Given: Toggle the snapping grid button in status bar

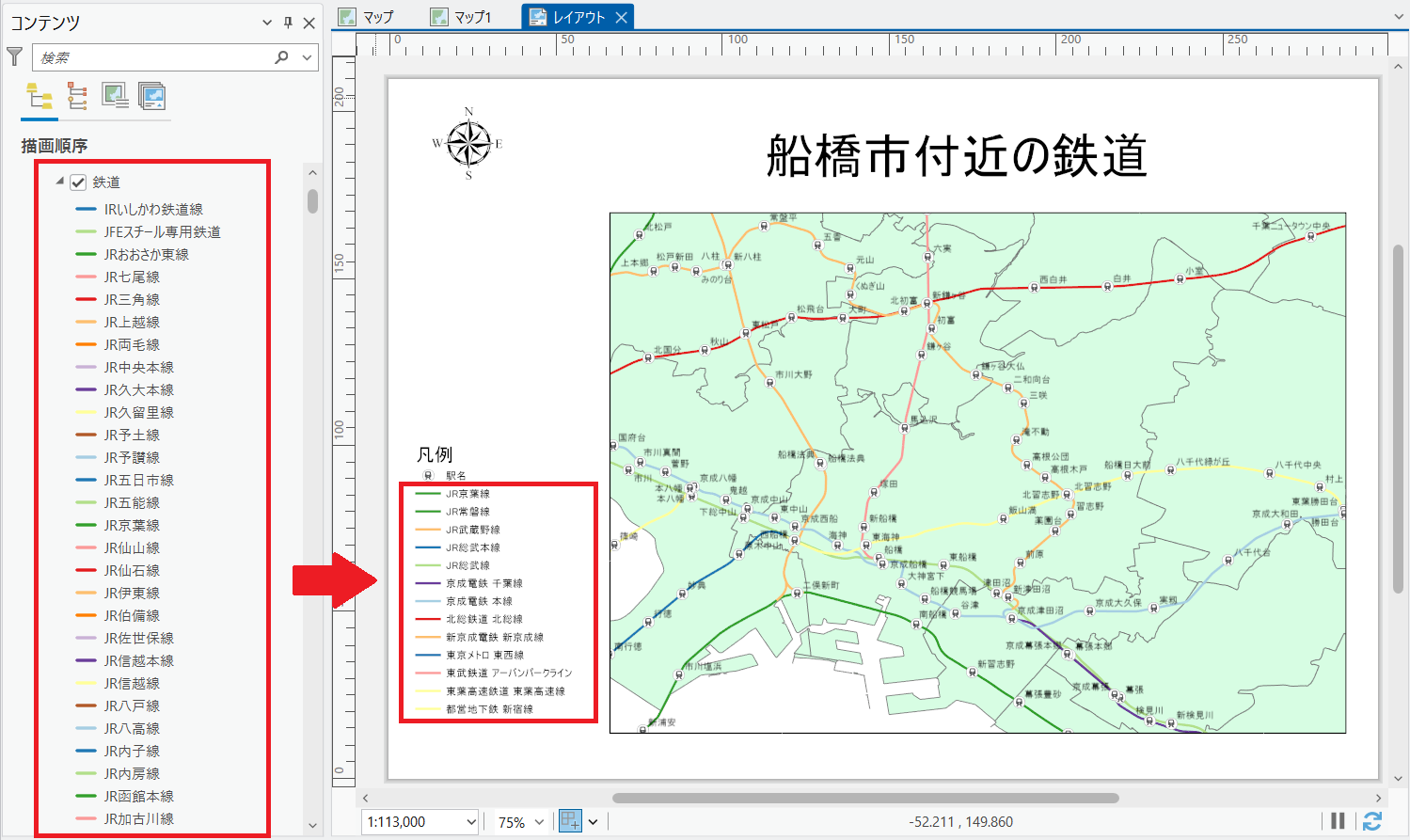Looking at the screenshot, I should (x=570, y=821).
